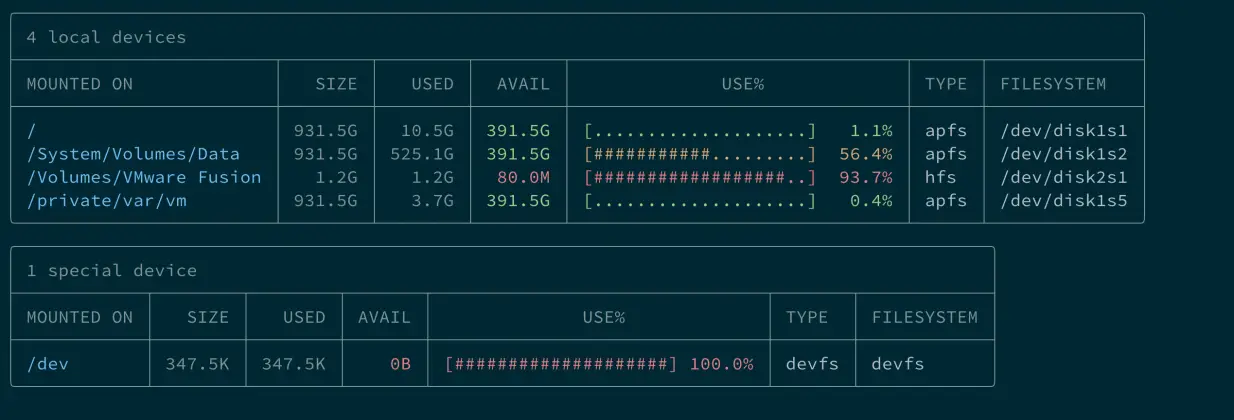Click USE% column header in special device table
This screenshot has height=420, width=1234.
point(603,317)
